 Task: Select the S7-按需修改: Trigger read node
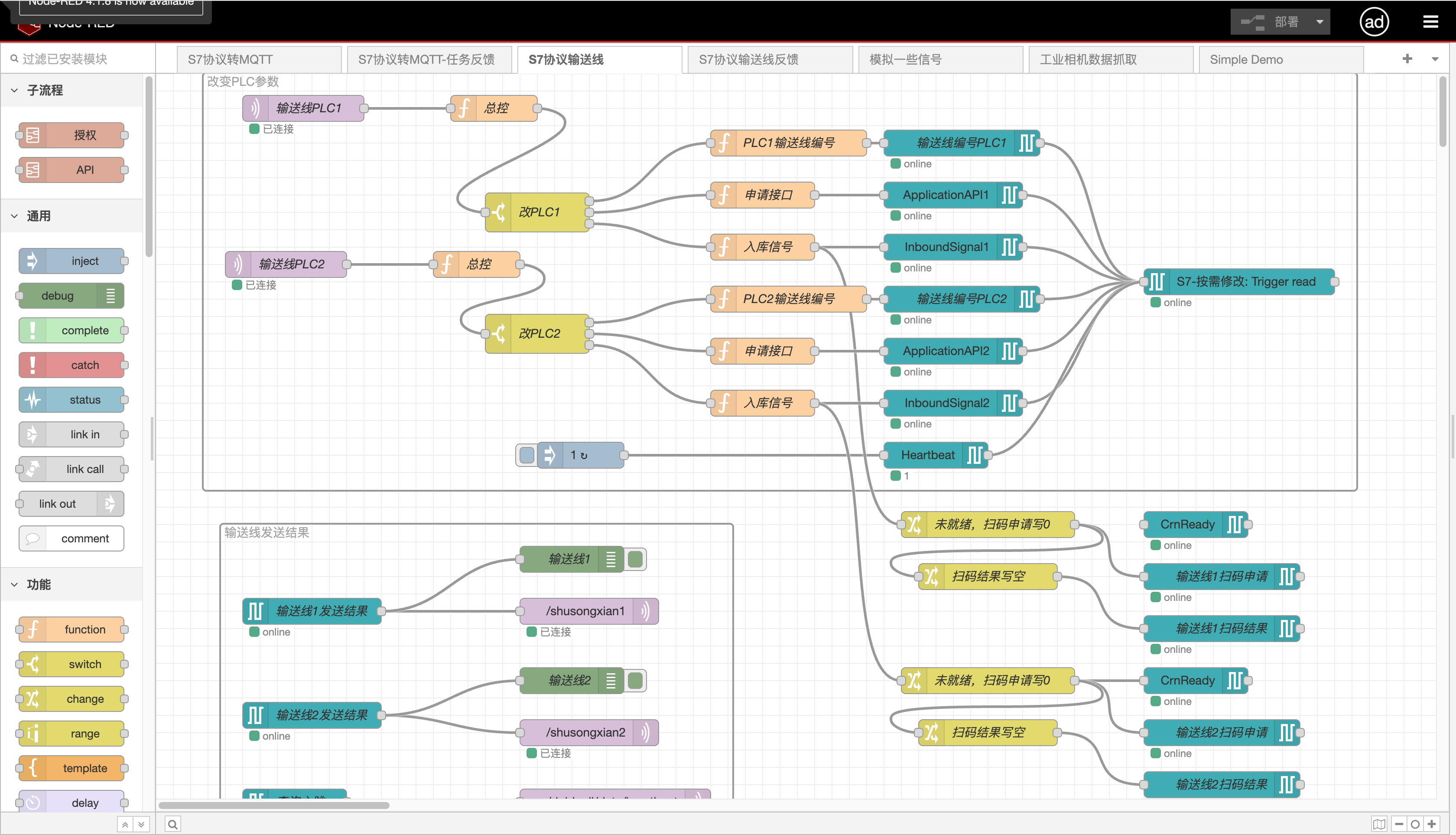(1239, 281)
